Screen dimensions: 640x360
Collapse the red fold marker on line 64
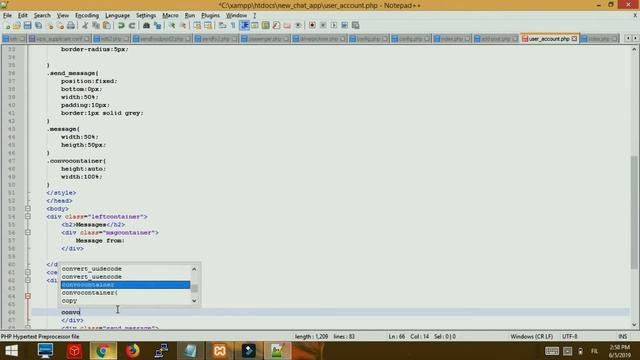click(28, 296)
